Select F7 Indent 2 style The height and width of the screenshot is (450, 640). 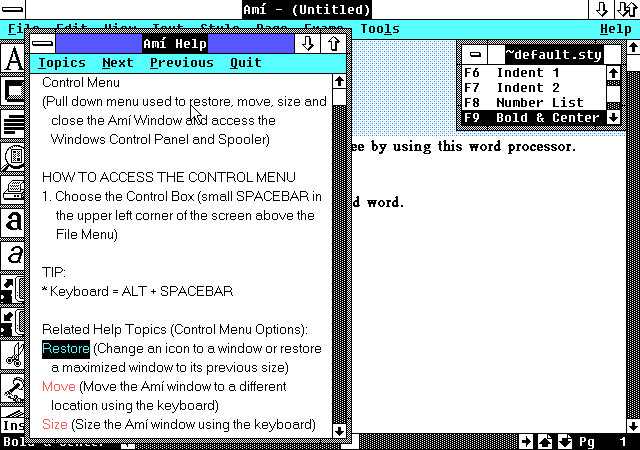(534, 88)
